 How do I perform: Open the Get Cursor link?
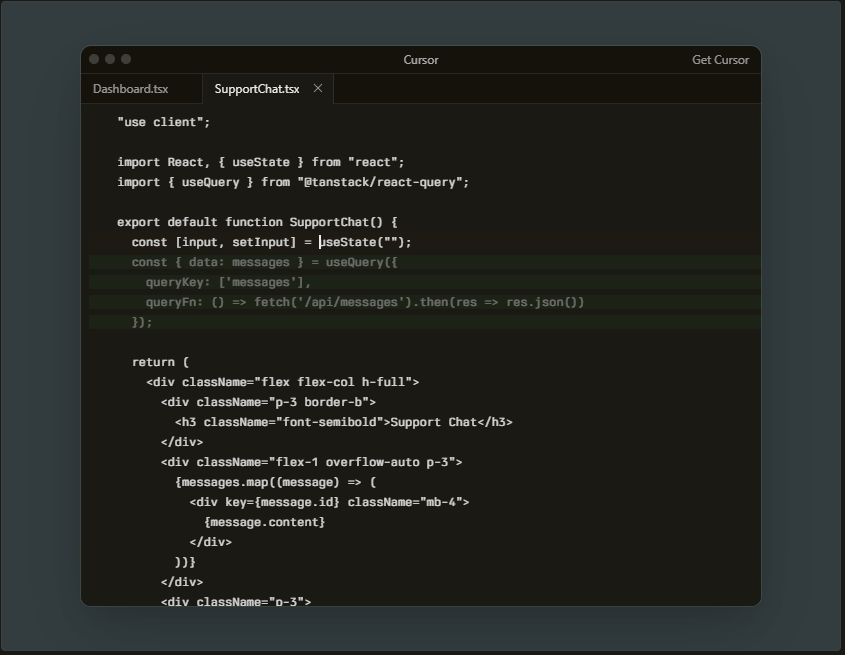(x=720, y=60)
